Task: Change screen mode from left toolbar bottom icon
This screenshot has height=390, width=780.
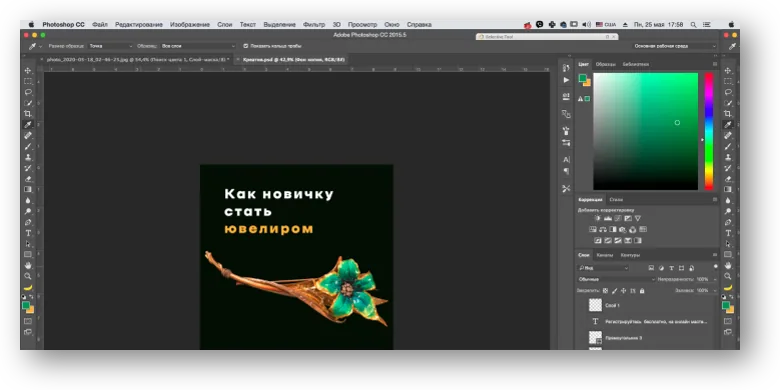Action: point(28,332)
